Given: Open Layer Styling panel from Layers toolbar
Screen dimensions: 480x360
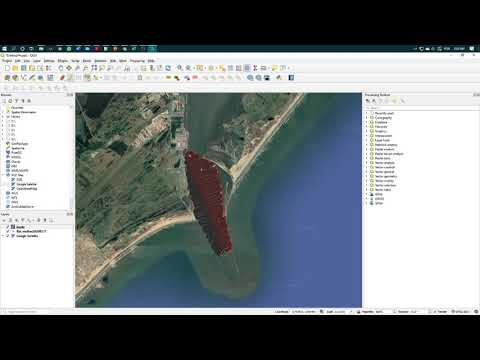Looking at the screenshot, I should point(4,220).
